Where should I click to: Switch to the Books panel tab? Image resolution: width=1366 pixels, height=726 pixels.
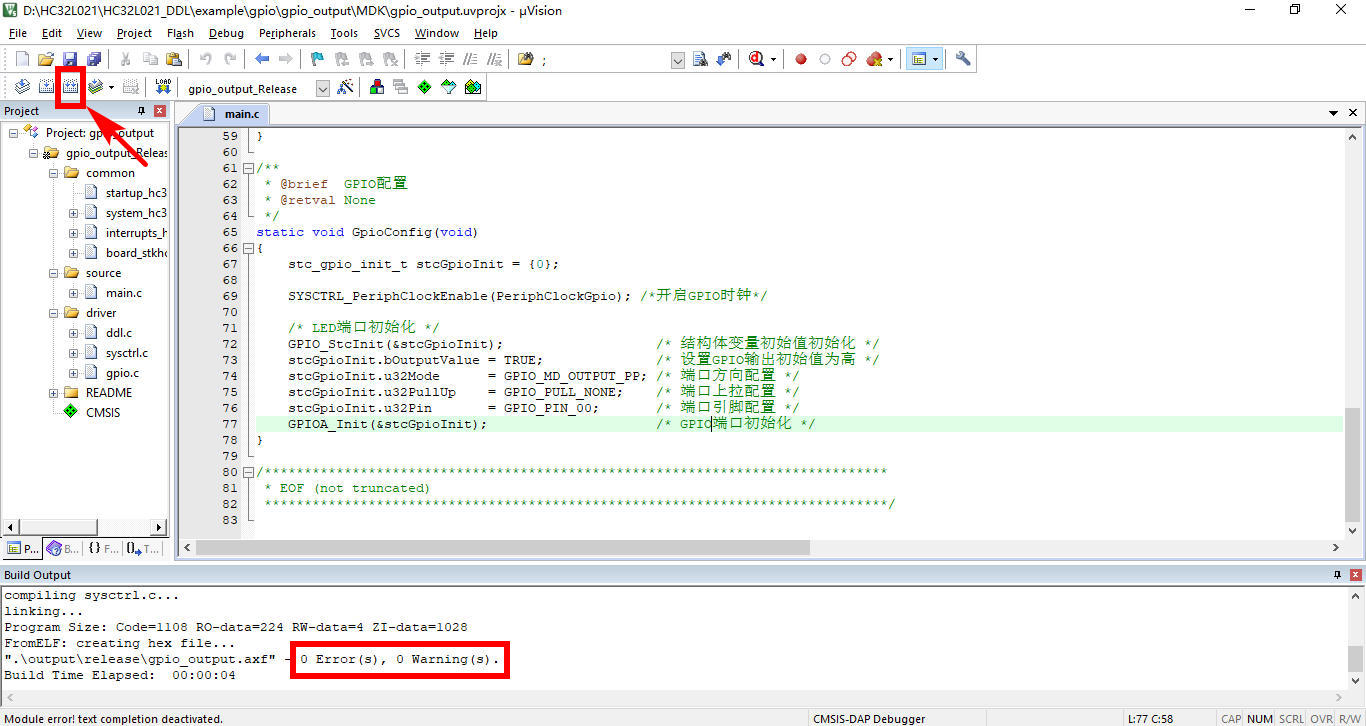pos(62,548)
